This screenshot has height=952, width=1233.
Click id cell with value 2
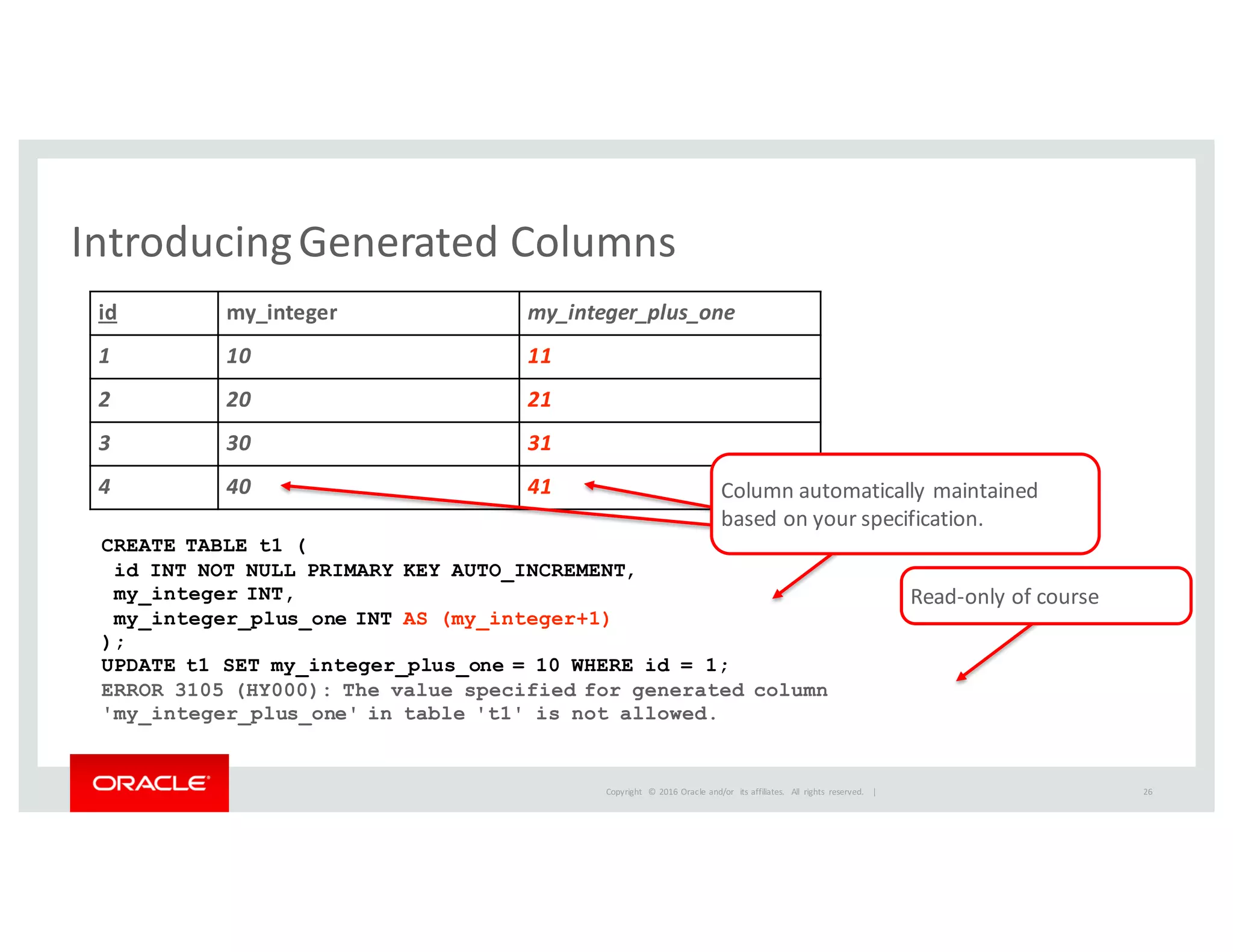(x=154, y=400)
